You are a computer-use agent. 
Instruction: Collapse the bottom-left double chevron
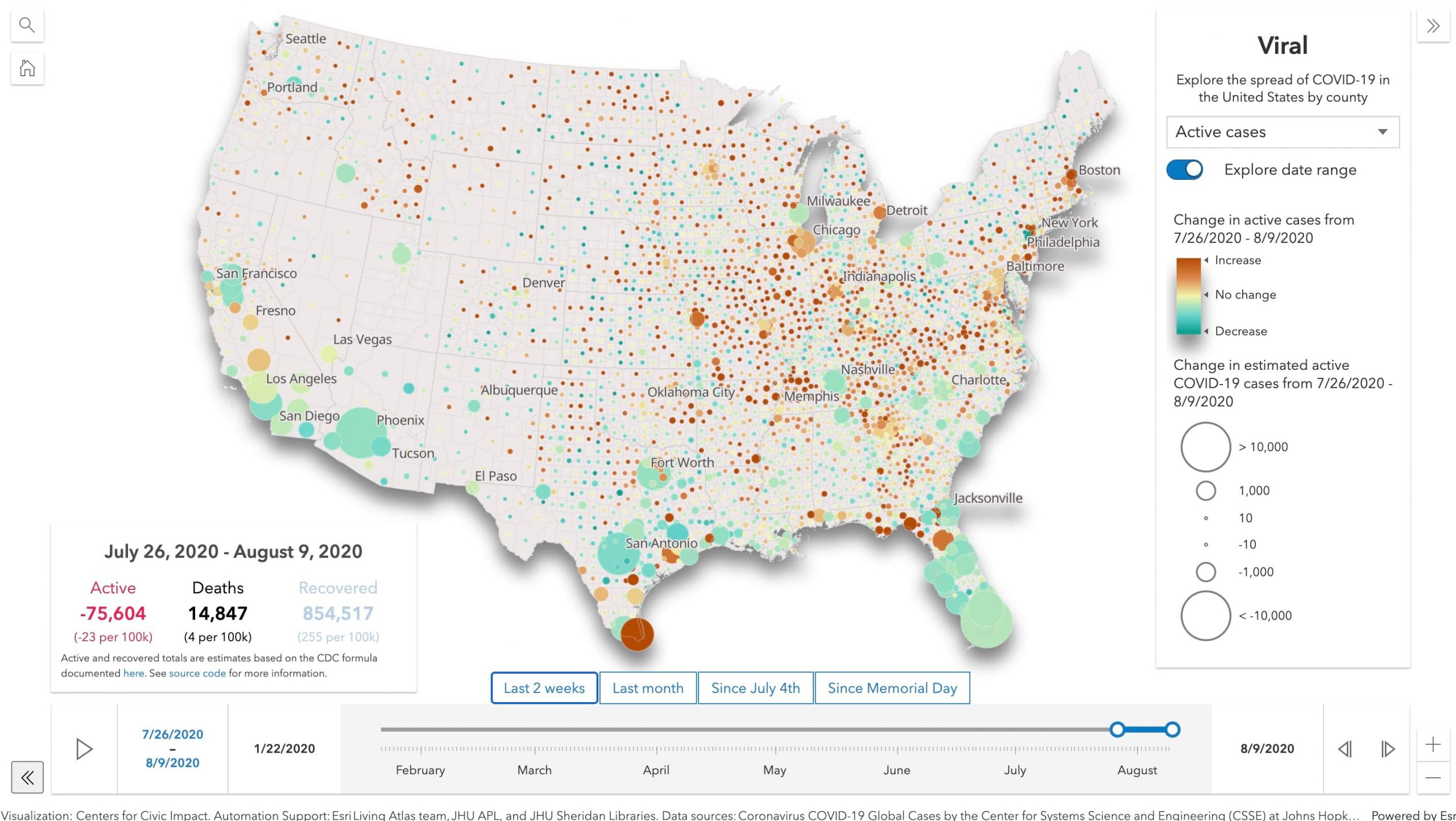coord(27,777)
